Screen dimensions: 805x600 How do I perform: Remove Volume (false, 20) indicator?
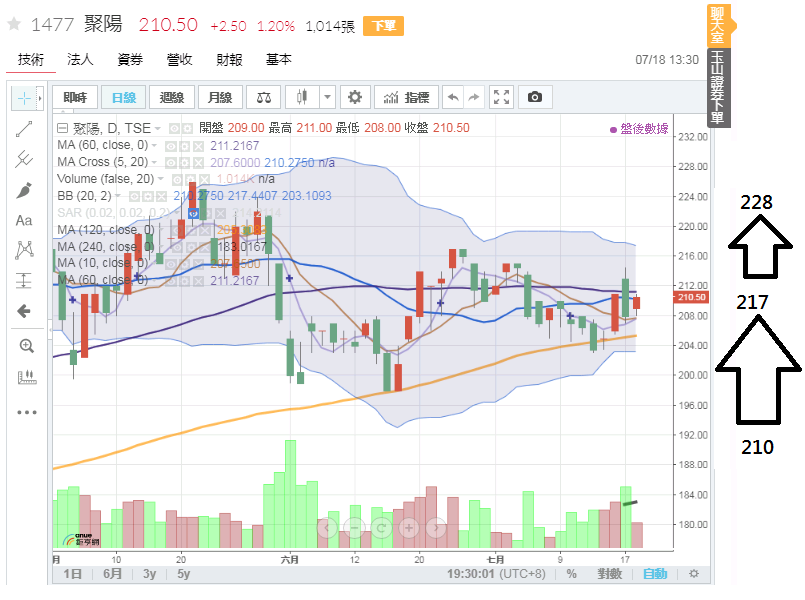point(204,180)
